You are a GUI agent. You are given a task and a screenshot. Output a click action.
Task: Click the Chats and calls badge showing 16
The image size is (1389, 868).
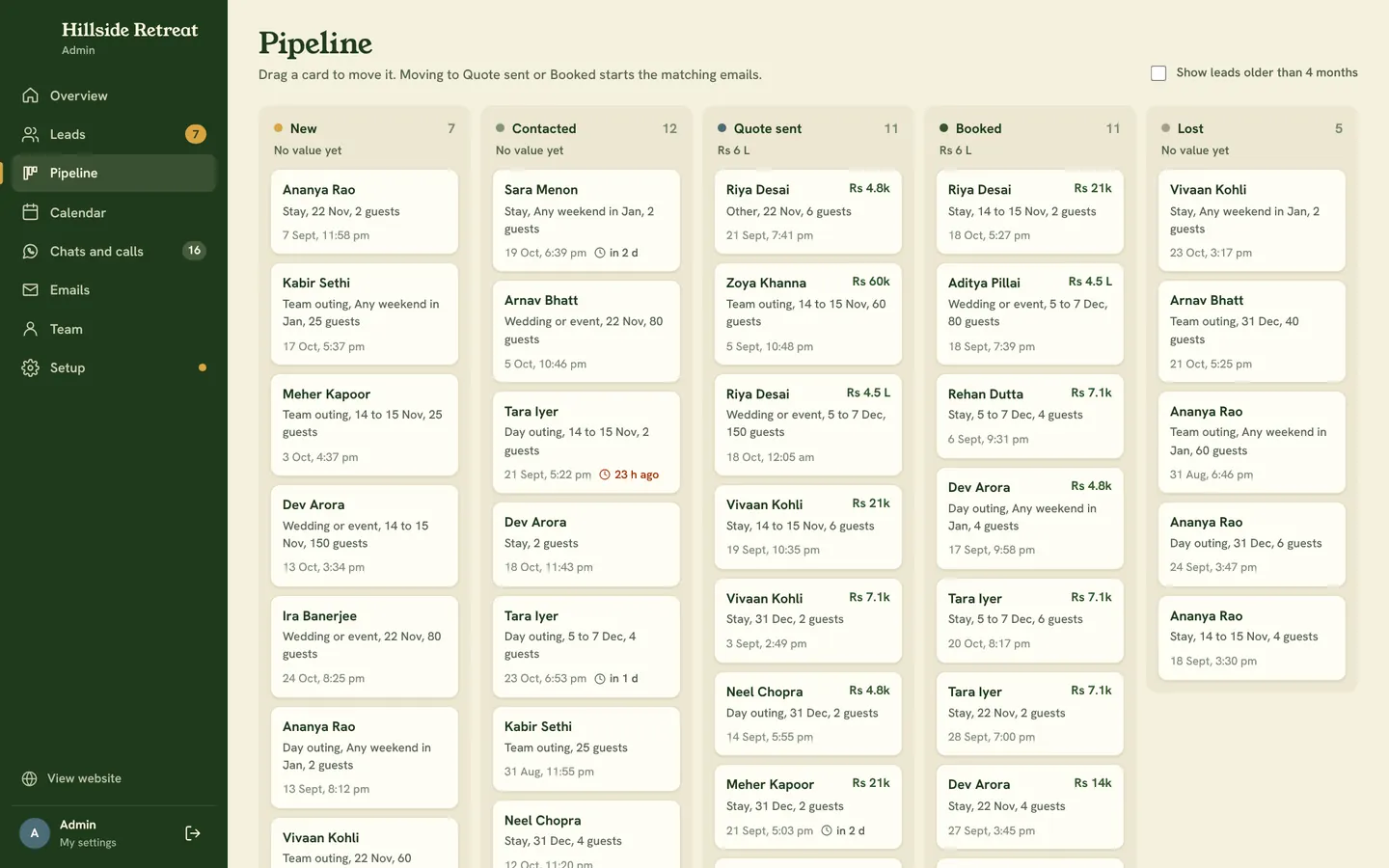coord(194,251)
